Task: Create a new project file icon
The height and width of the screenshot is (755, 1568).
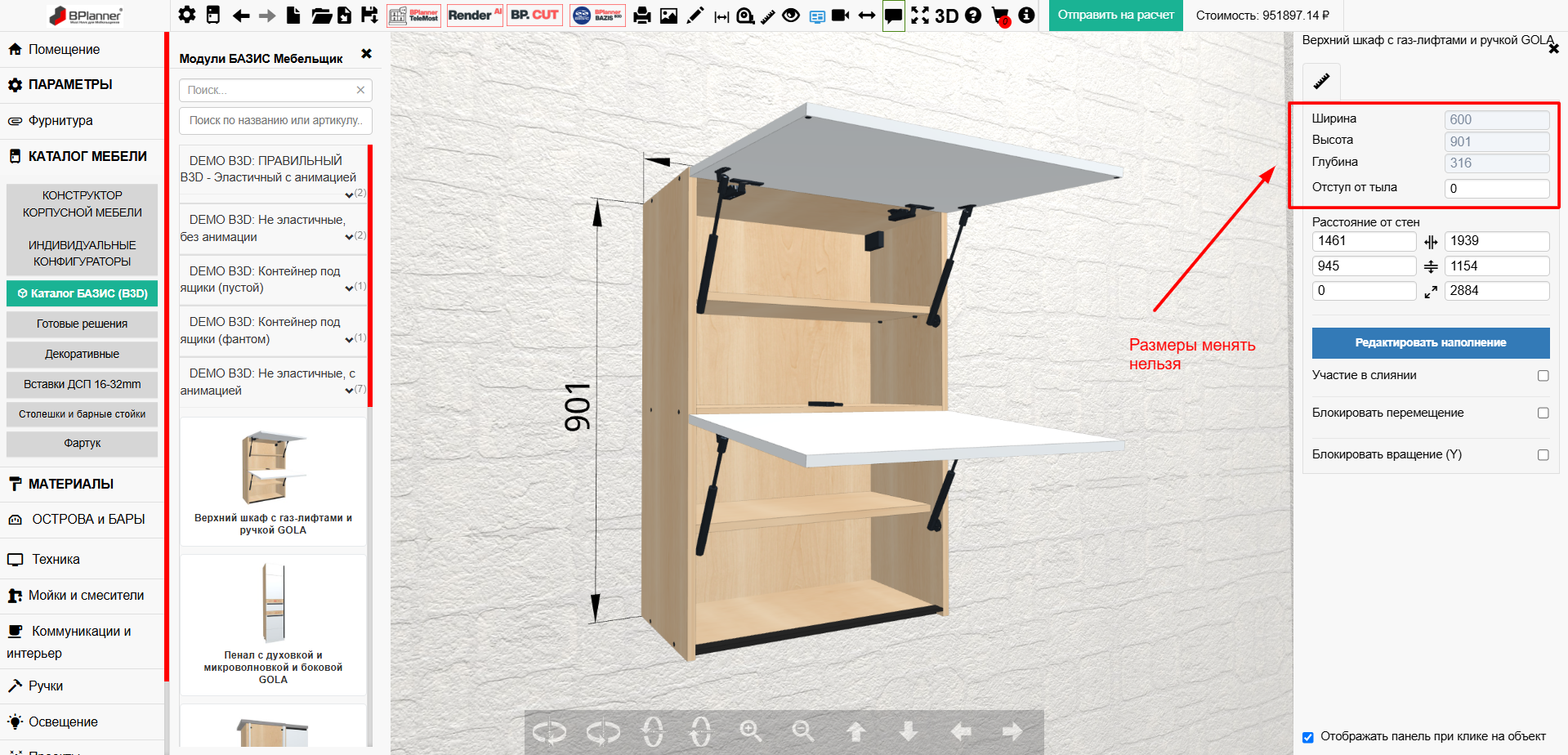Action: pos(293,15)
